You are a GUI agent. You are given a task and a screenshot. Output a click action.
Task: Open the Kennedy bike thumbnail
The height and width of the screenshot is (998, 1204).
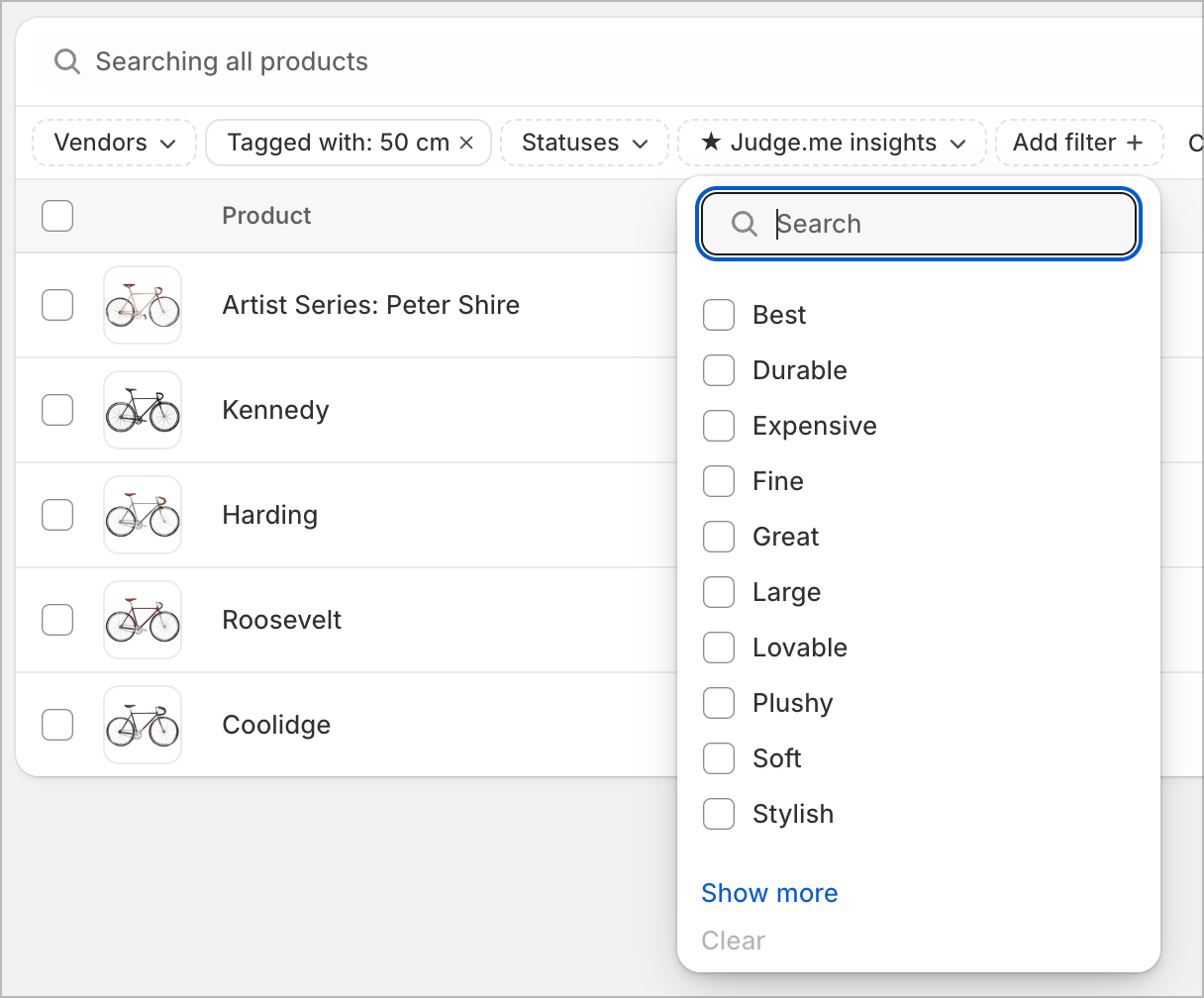tap(143, 410)
